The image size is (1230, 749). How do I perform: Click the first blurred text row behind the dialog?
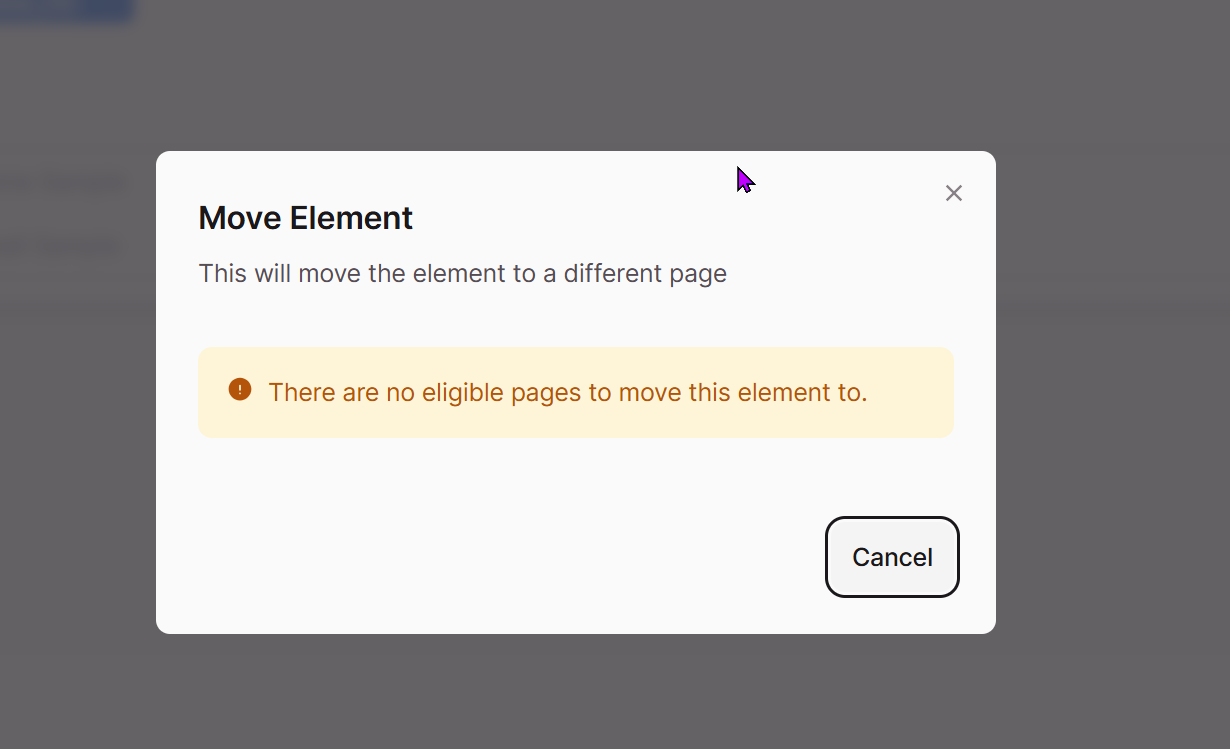coord(64,183)
